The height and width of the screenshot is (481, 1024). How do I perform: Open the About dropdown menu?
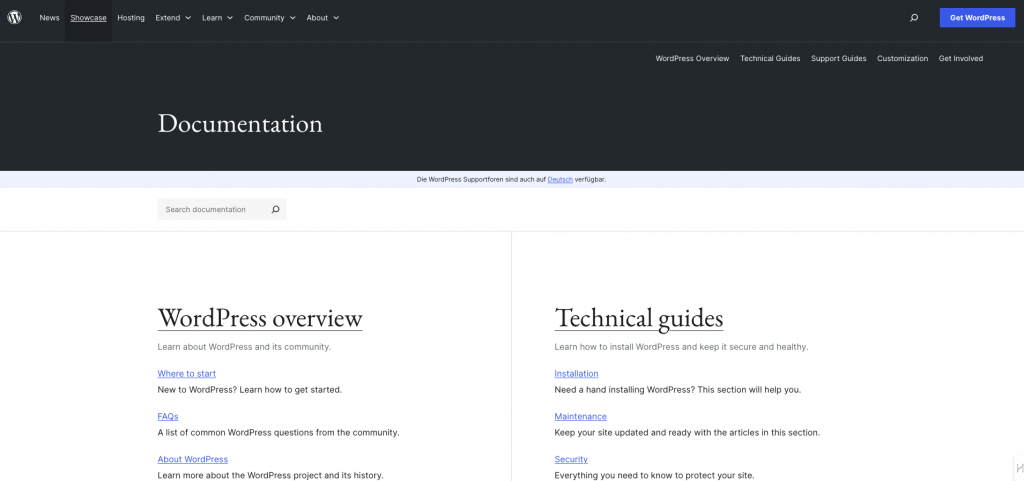pos(322,18)
